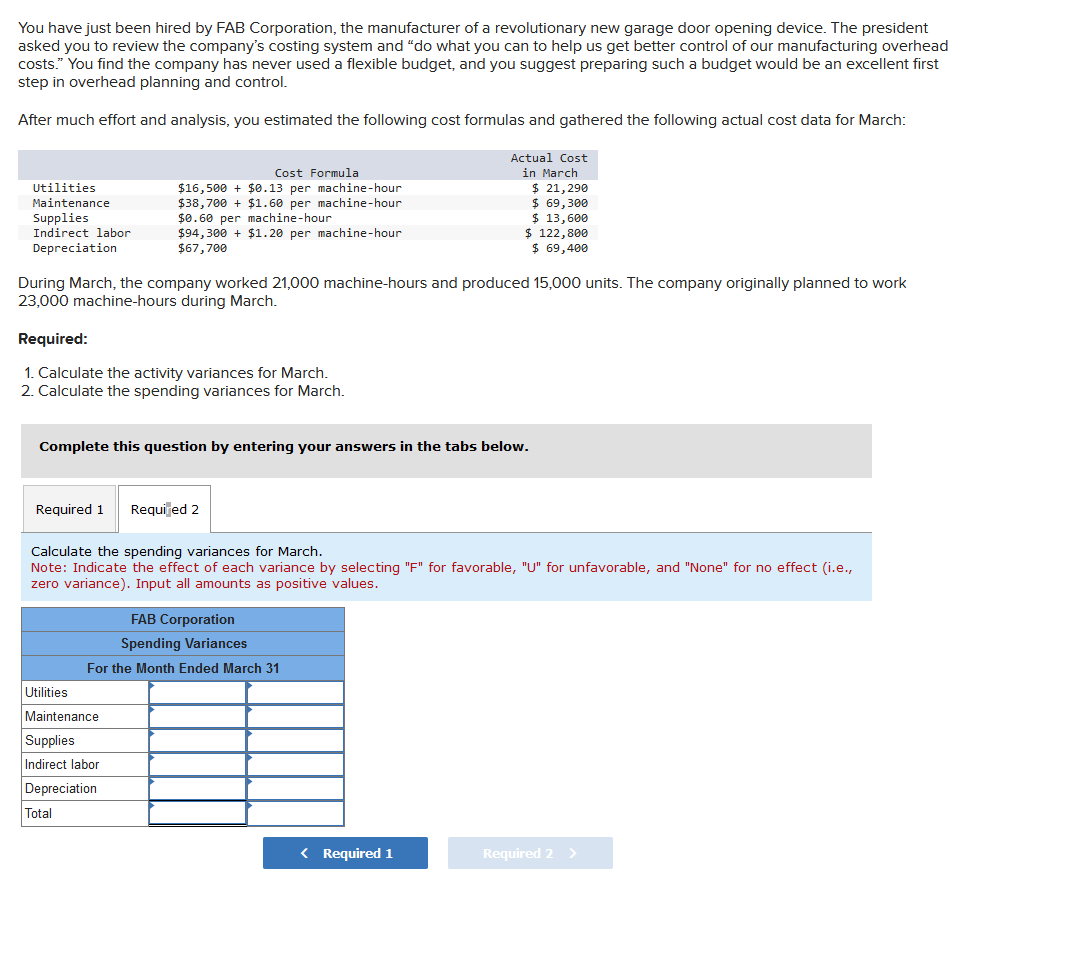This screenshot has height=959, width=1075.
Task: Click the Depreciation amount input cell
Action: coord(197,788)
